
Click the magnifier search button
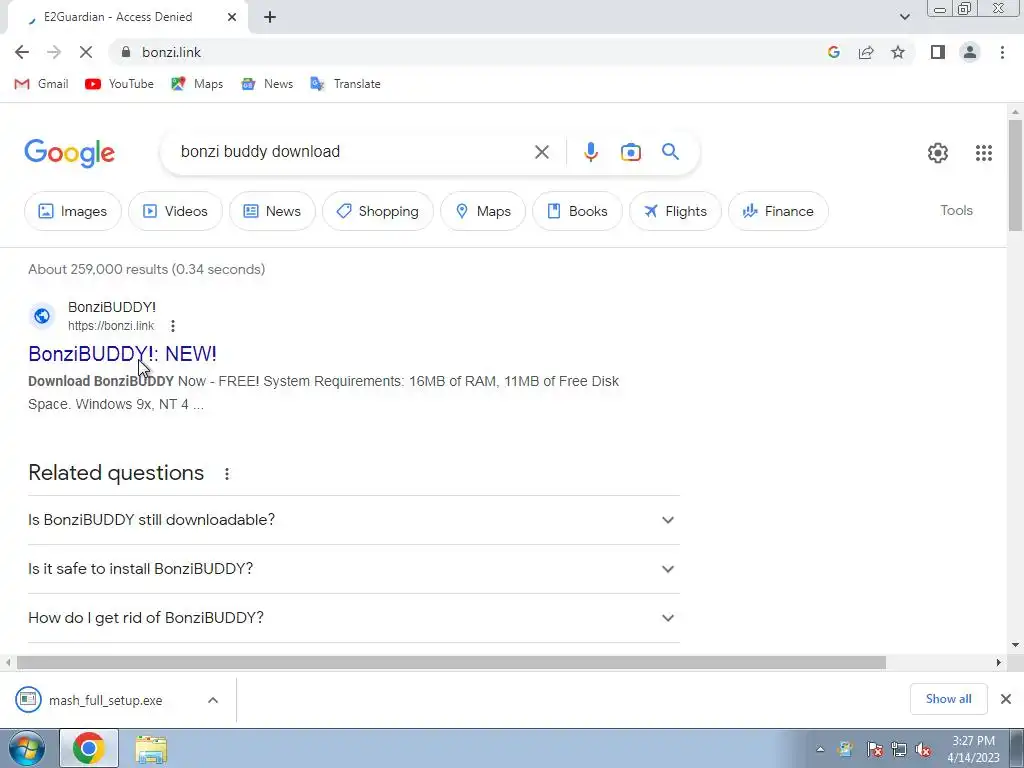tap(670, 152)
